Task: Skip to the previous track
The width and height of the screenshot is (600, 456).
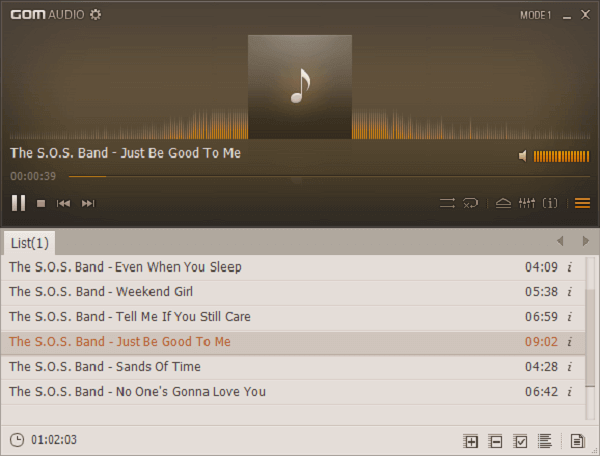Action: (x=64, y=204)
